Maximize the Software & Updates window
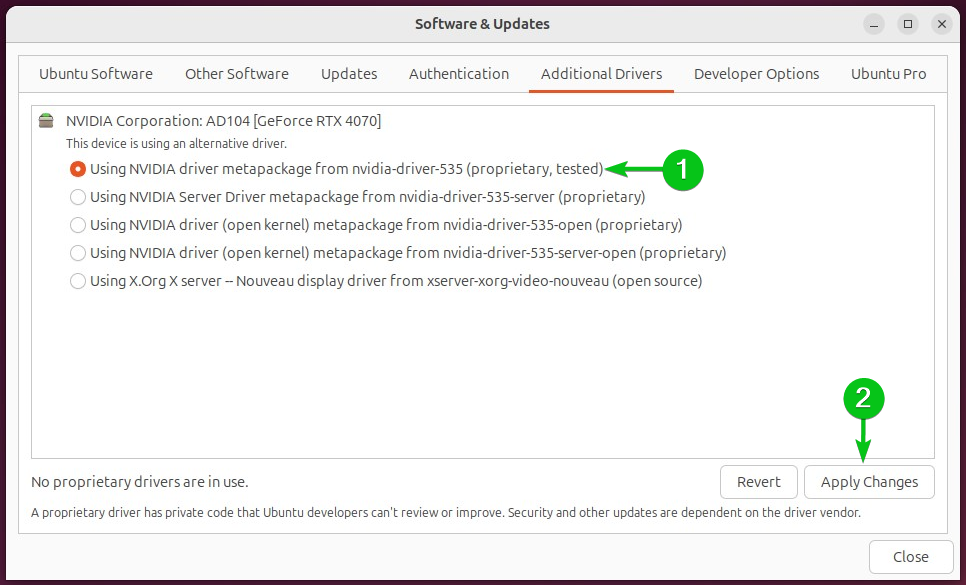 coord(908,25)
